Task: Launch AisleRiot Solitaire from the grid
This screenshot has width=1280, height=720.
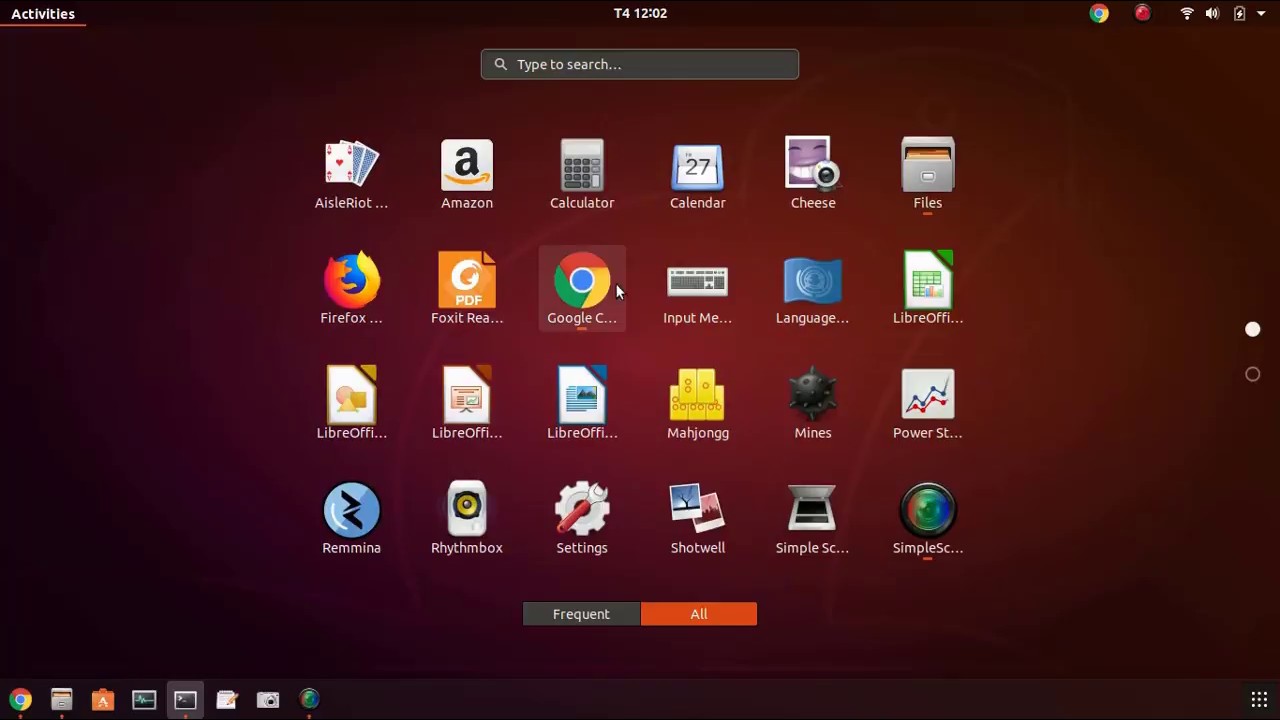Action: [351, 175]
